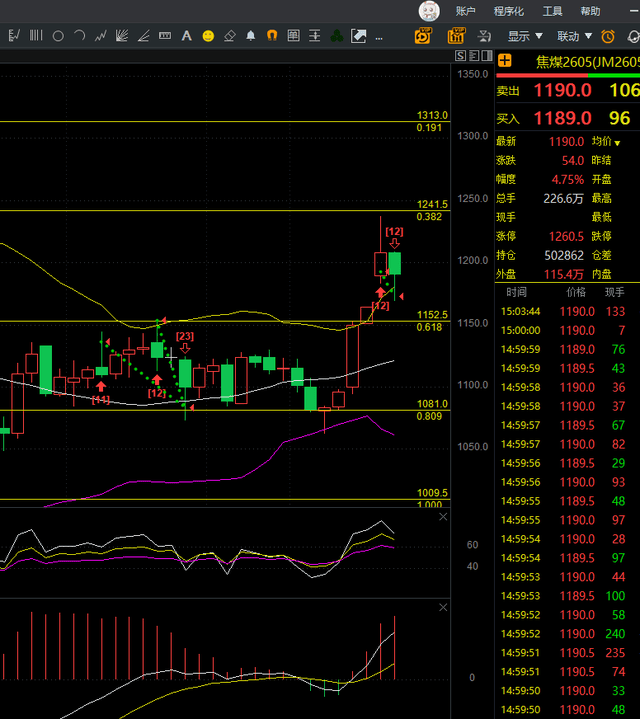Select the eraser tool

coord(229,36)
